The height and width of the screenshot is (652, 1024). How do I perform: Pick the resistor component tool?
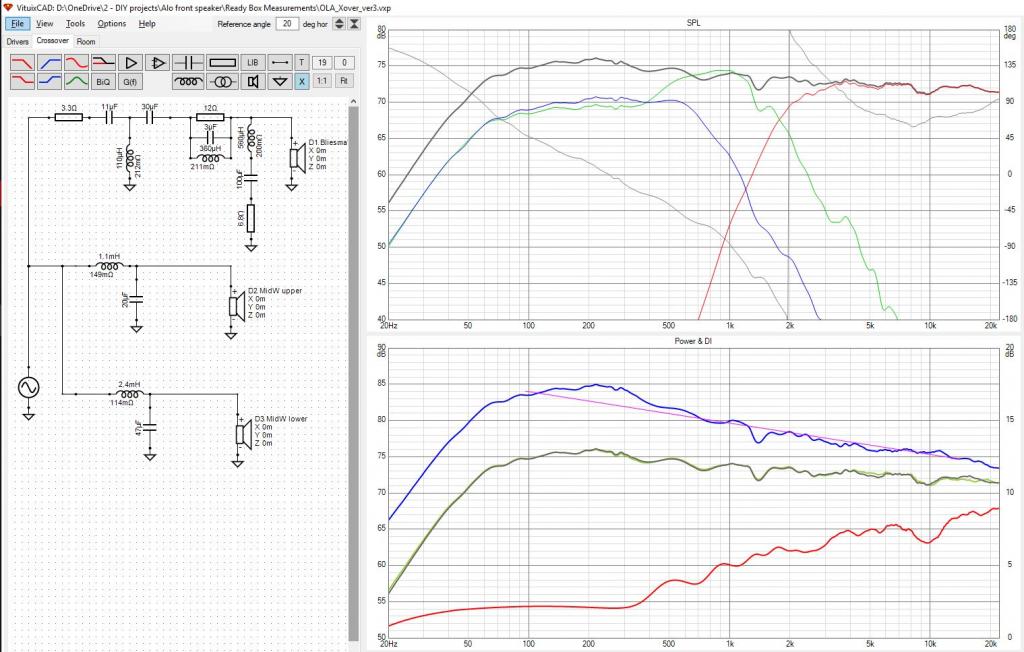coord(222,63)
